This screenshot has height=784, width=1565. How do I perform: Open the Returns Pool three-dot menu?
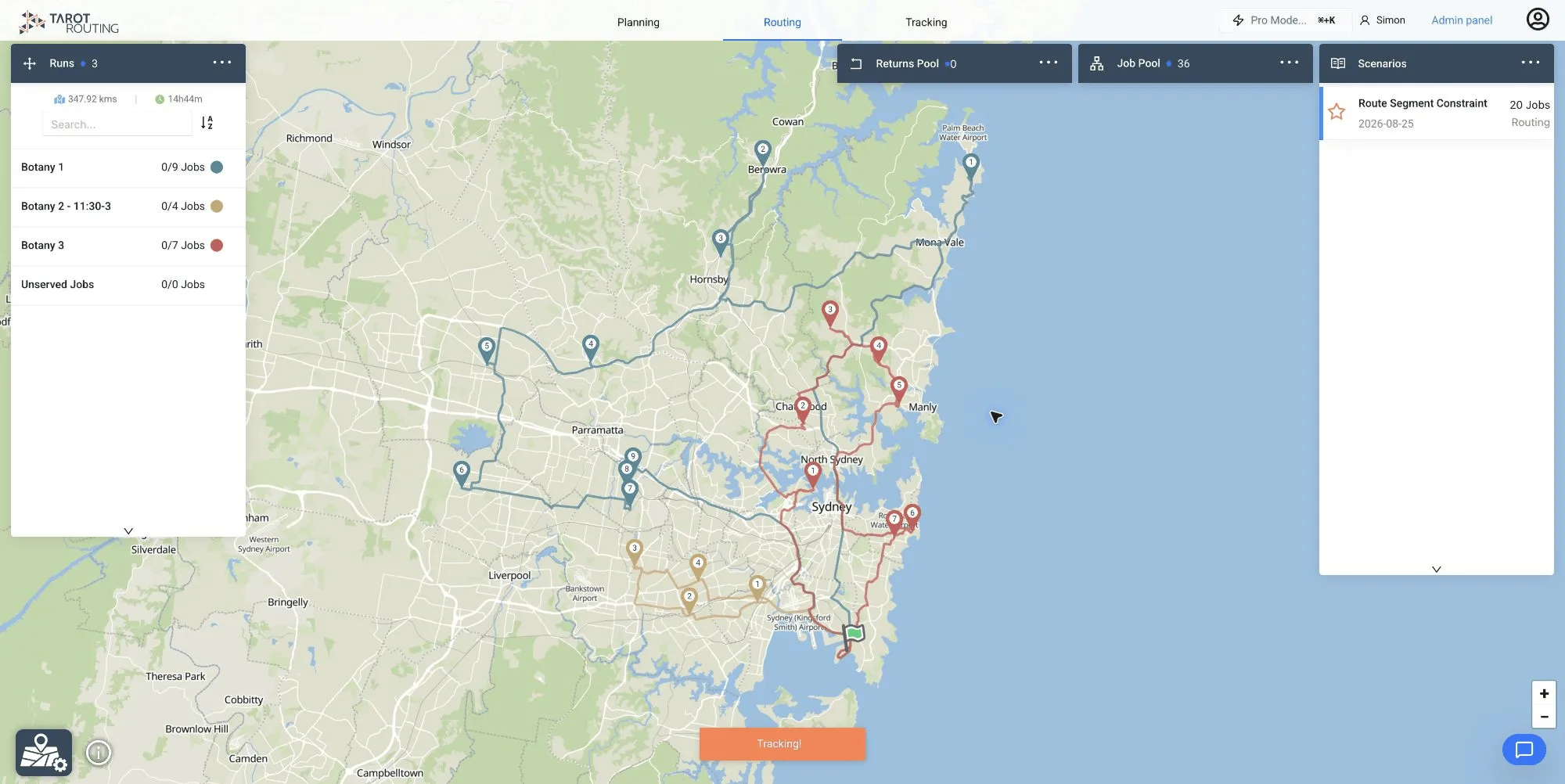point(1049,63)
